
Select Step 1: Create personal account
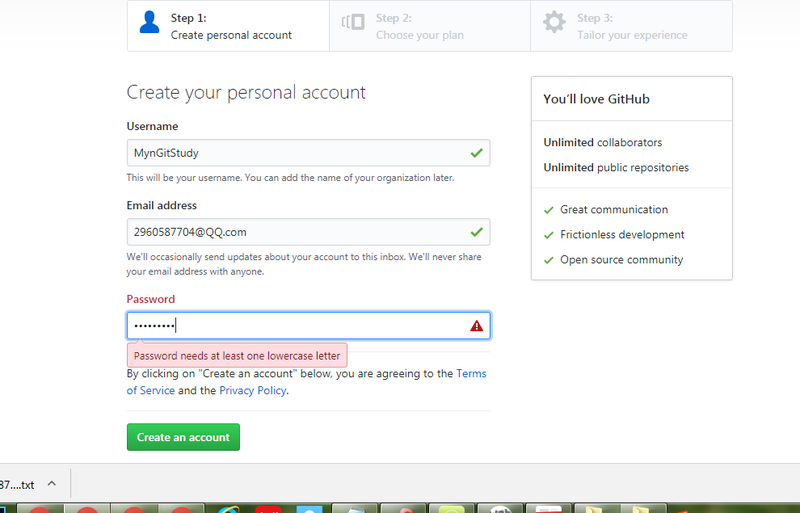228,26
